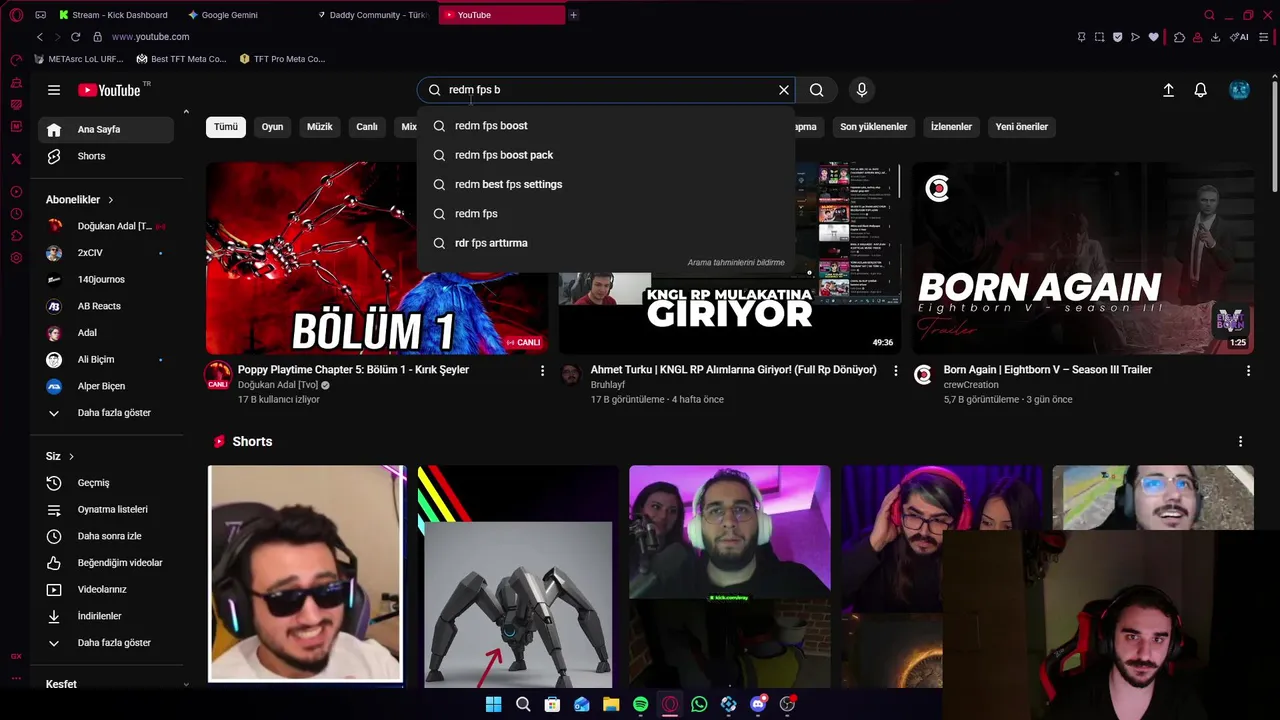This screenshot has height=720, width=1280.
Task: Open the YouTube guide hamburger menu
Action: (x=54, y=90)
